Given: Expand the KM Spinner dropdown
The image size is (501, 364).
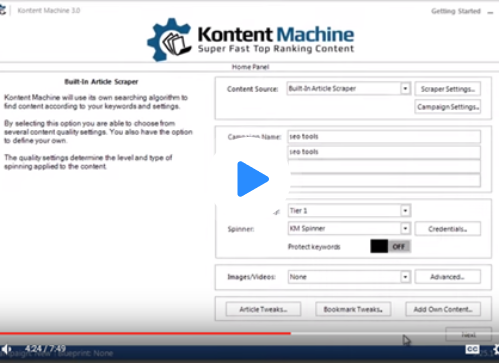Looking at the screenshot, I should [x=349, y=228].
